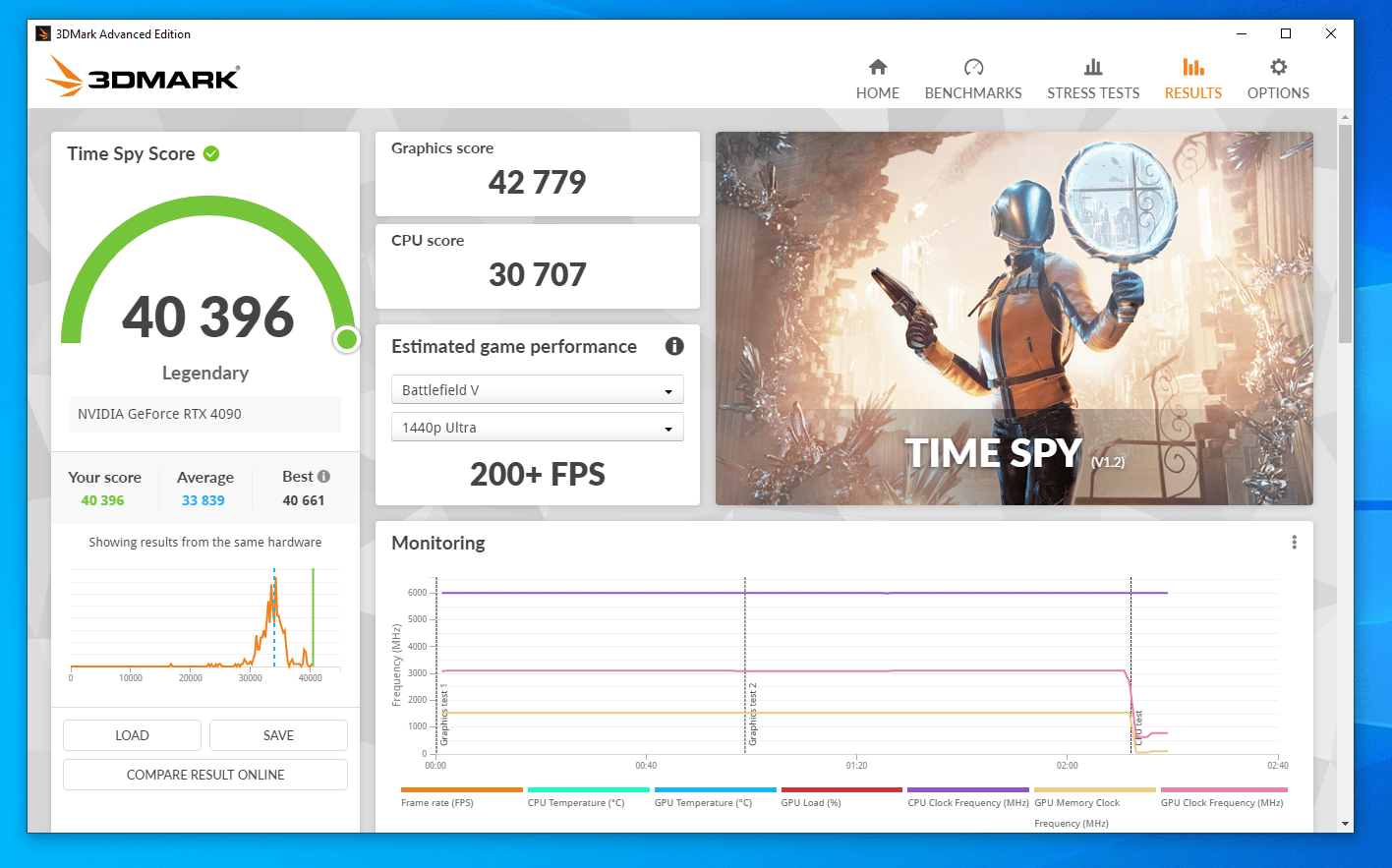Select the Results bar chart icon
The height and width of the screenshot is (868, 1392).
coord(1193,67)
